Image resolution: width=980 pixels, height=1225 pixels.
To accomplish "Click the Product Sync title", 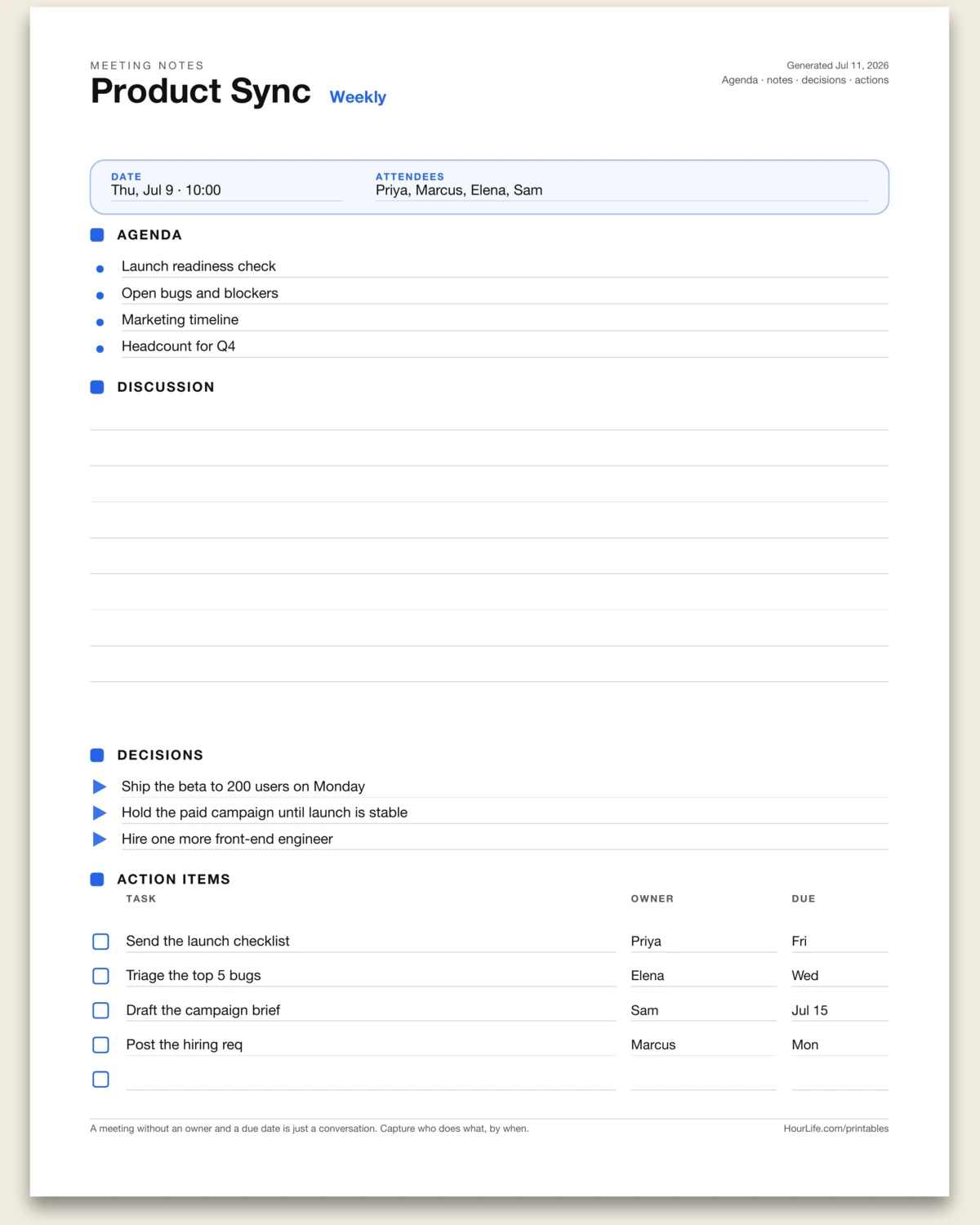I will tap(201, 91).
